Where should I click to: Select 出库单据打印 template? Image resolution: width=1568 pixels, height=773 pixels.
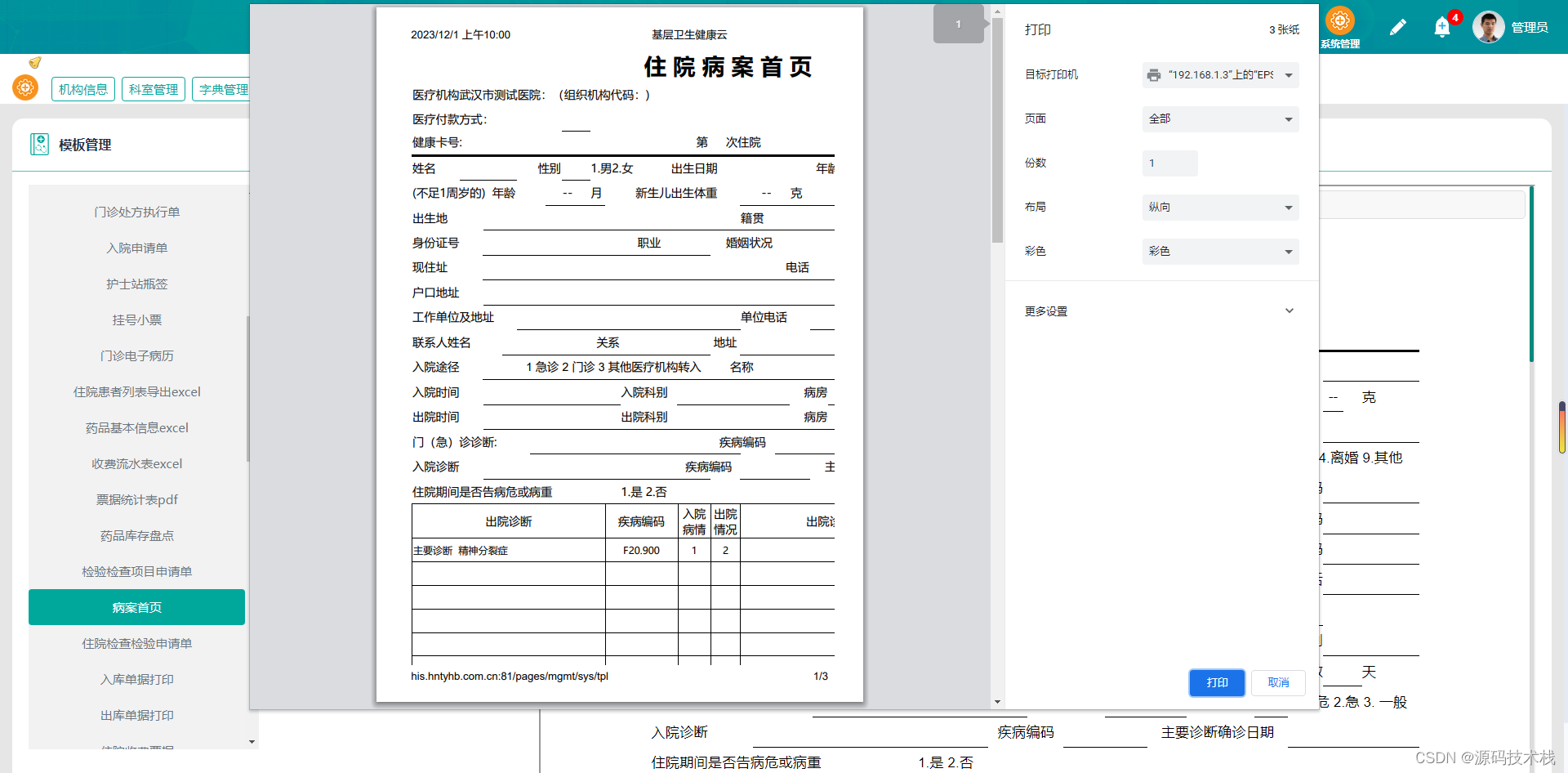[x=137, y=715]
